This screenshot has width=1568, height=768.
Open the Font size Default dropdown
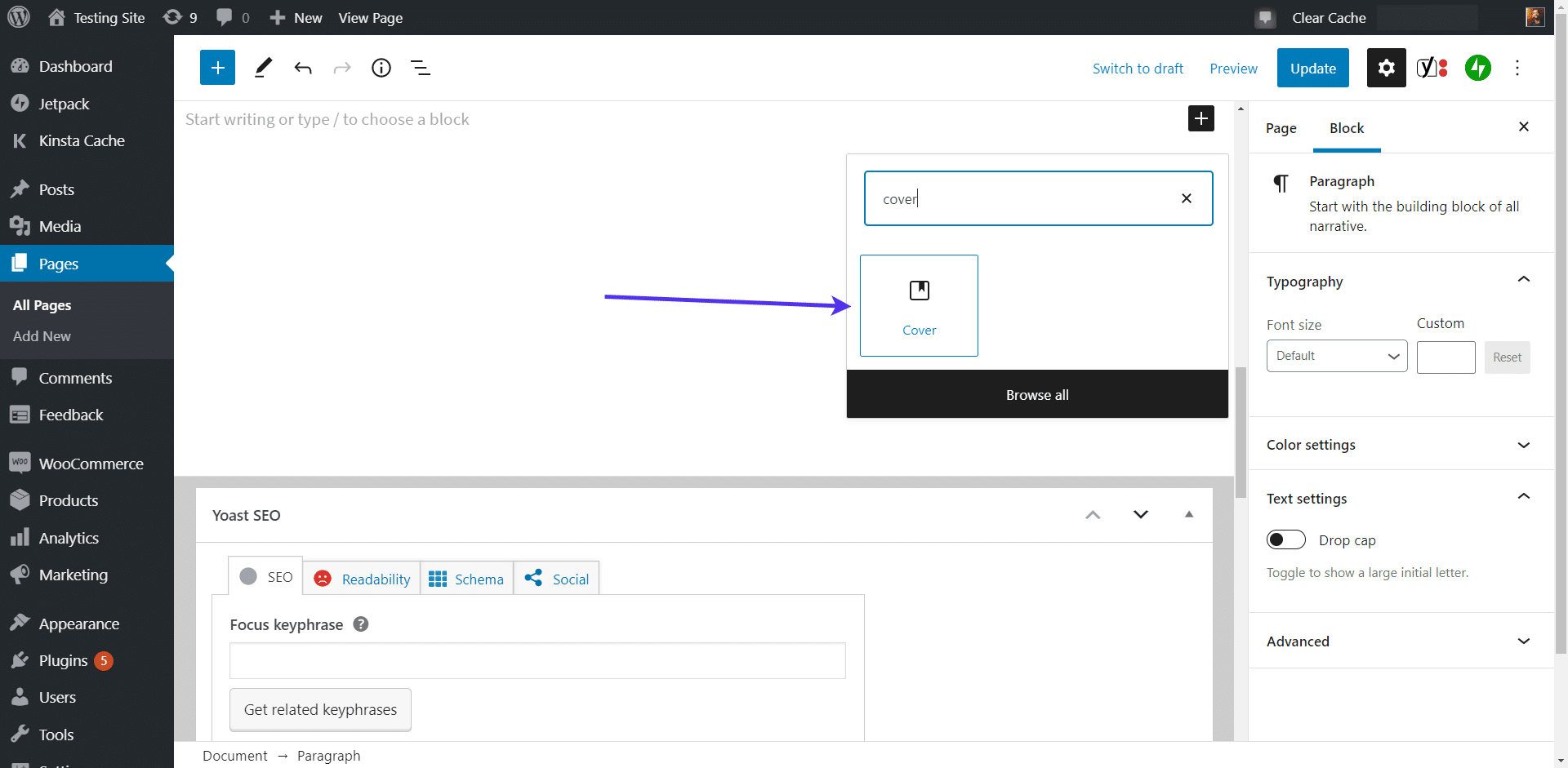(1336, 356)
